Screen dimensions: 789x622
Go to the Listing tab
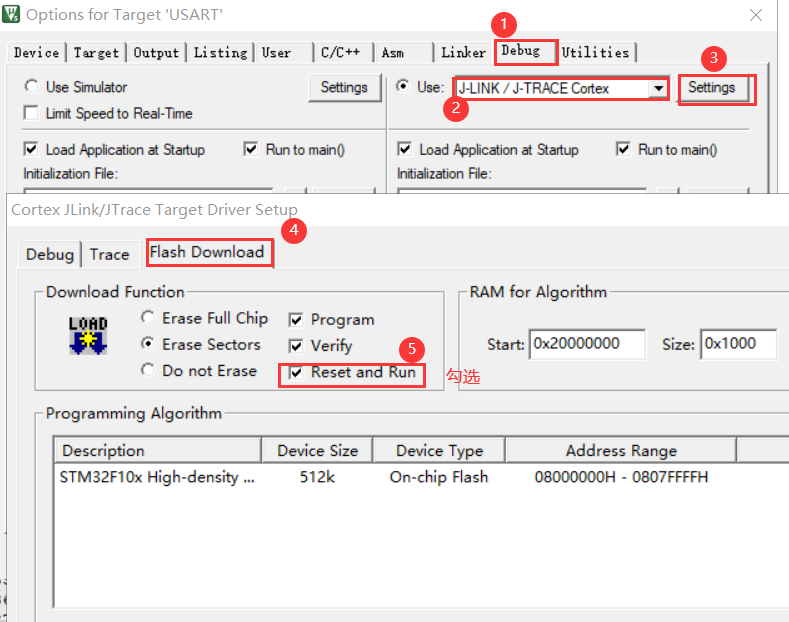220,52
